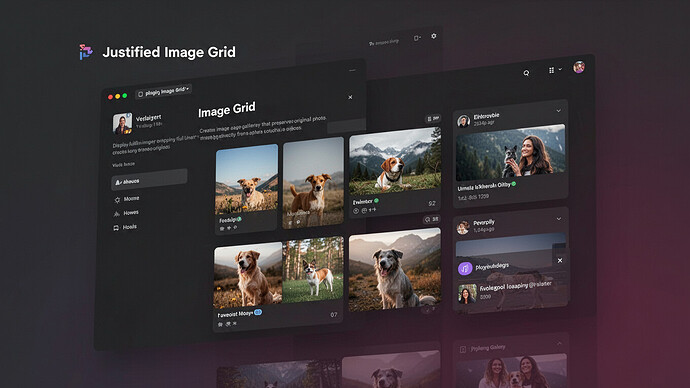Click the Feedsip caption
This screenshot has height=388, width=690.
[228, 220]
